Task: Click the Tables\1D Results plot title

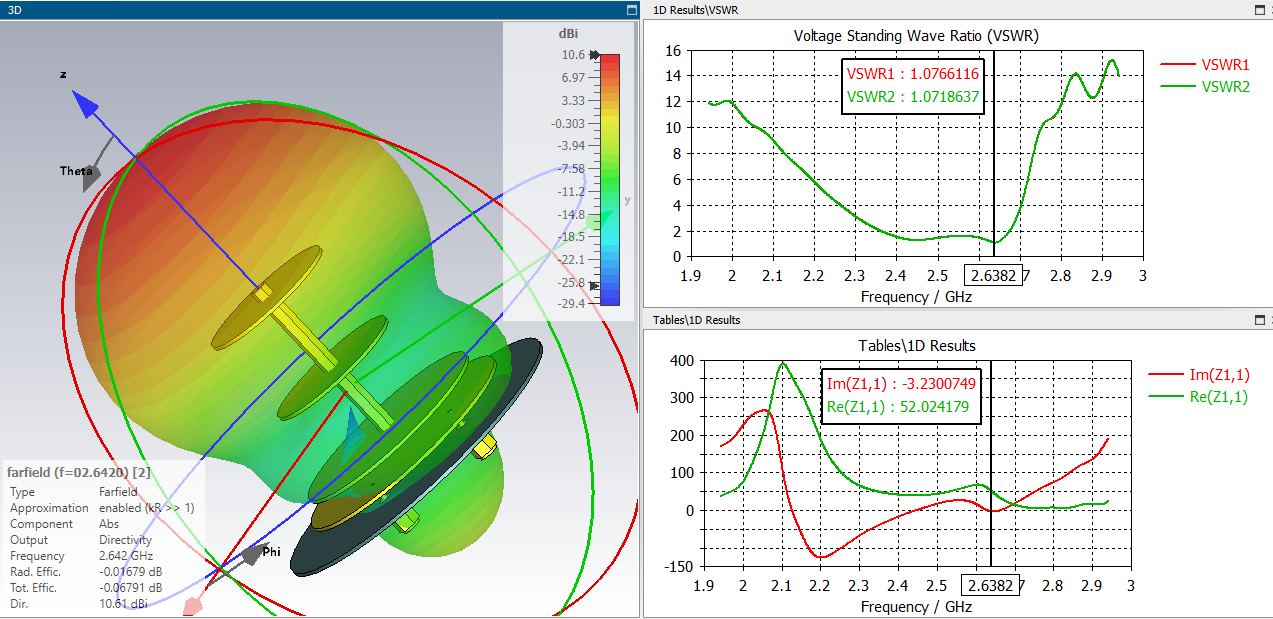Action: (917, 346)
